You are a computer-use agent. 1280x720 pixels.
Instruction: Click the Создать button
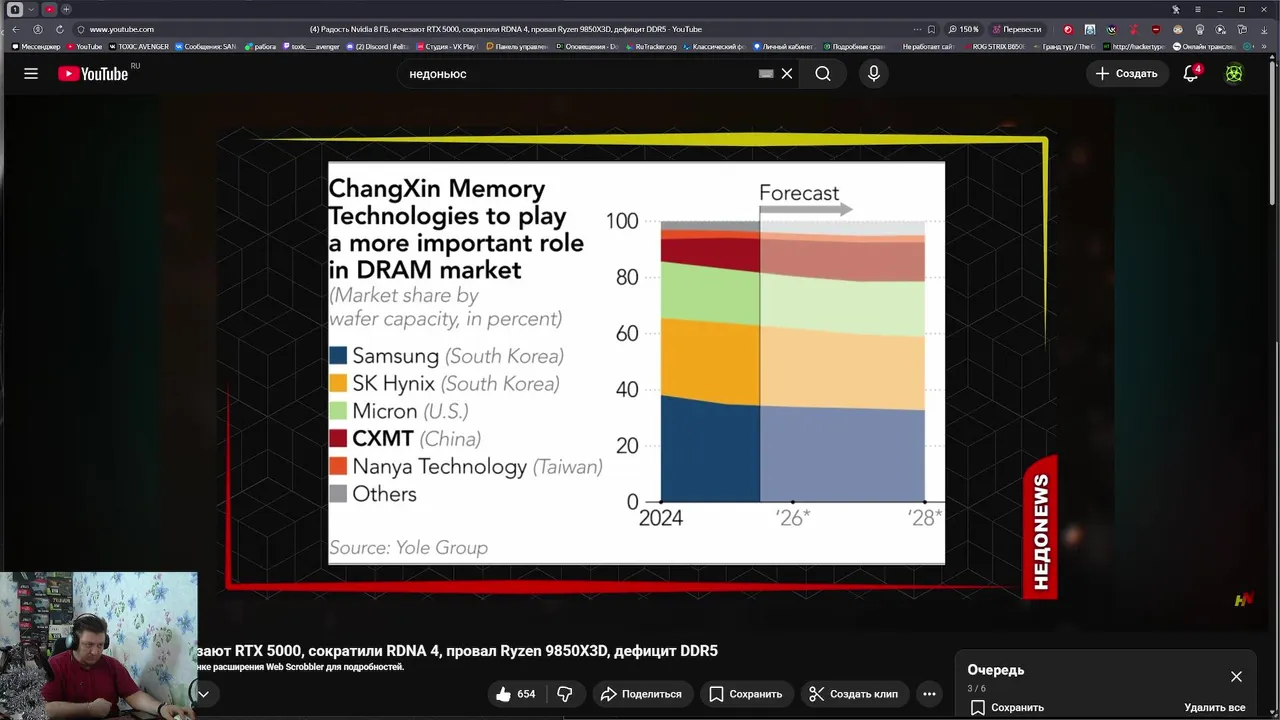(x=1126, y=73)
